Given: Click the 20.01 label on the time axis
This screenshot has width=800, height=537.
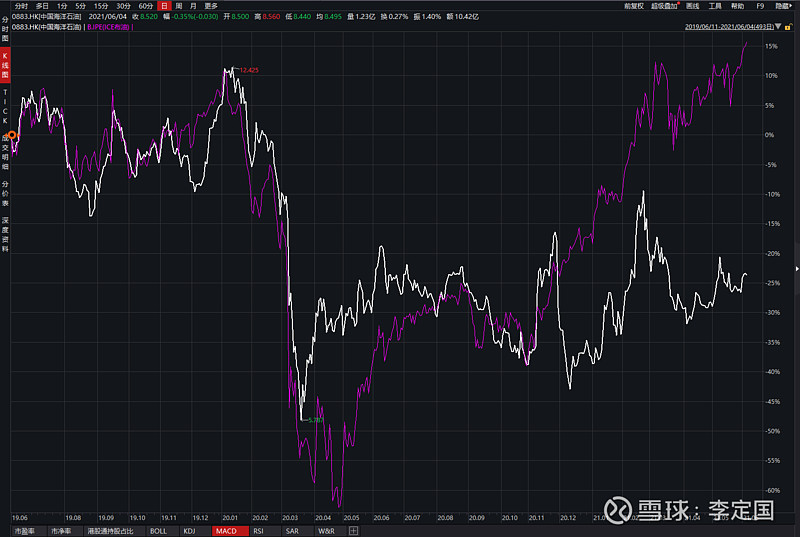Looking at the screenshot, I should [230, 518].
